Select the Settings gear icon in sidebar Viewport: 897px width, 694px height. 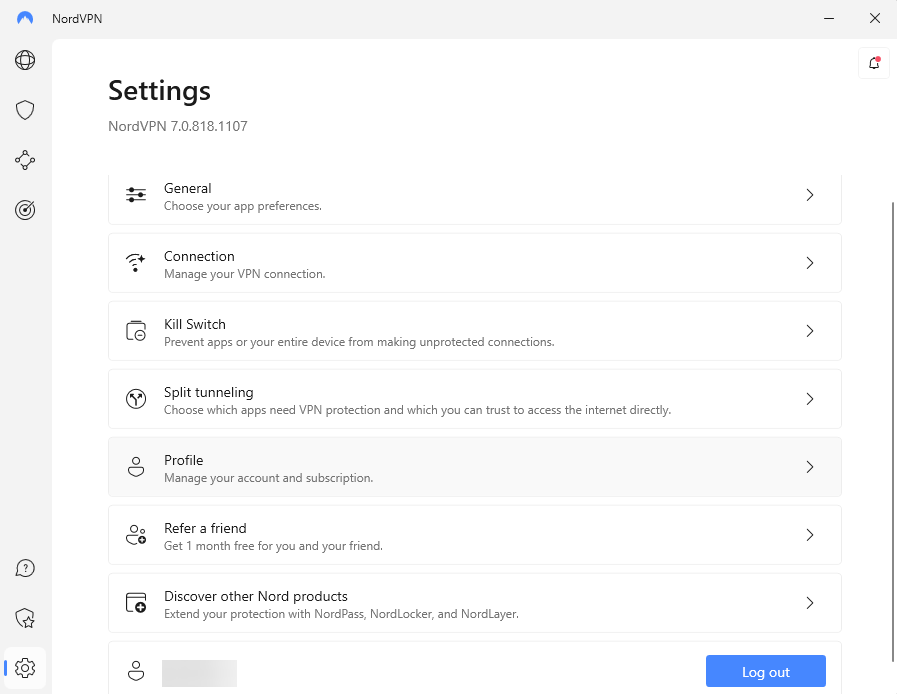point(26,668)
